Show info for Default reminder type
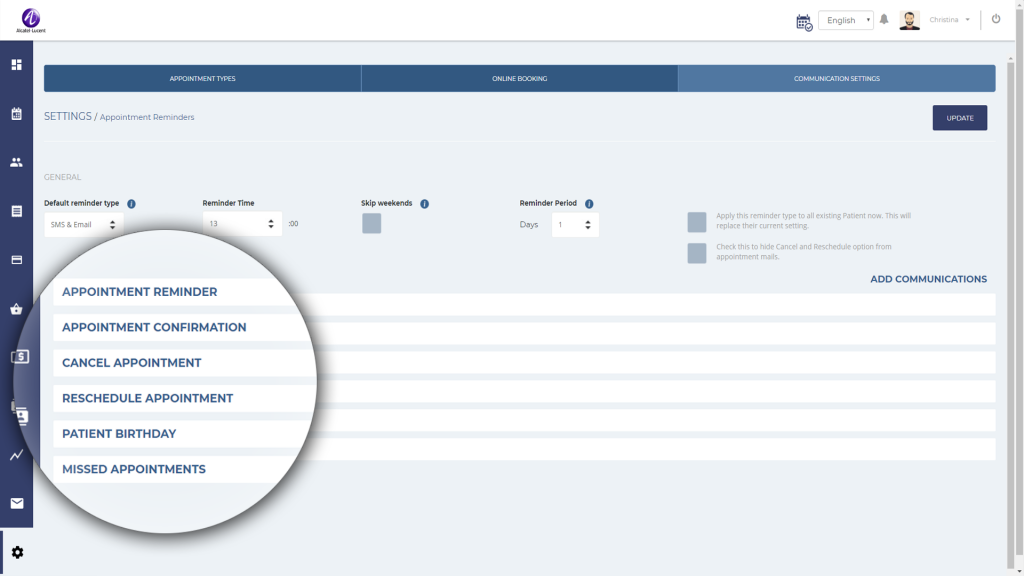 (131, 204)
